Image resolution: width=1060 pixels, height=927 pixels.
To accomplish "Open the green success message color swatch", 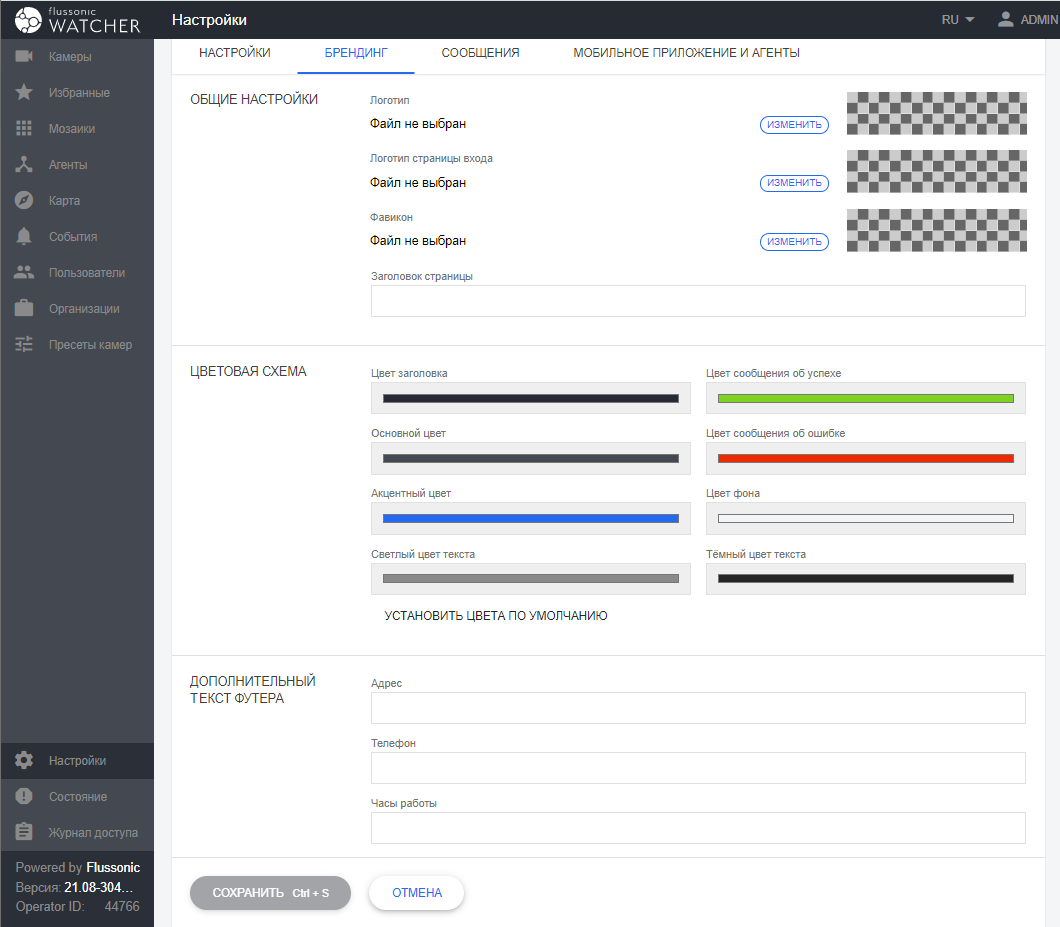I will pos(865,398).
